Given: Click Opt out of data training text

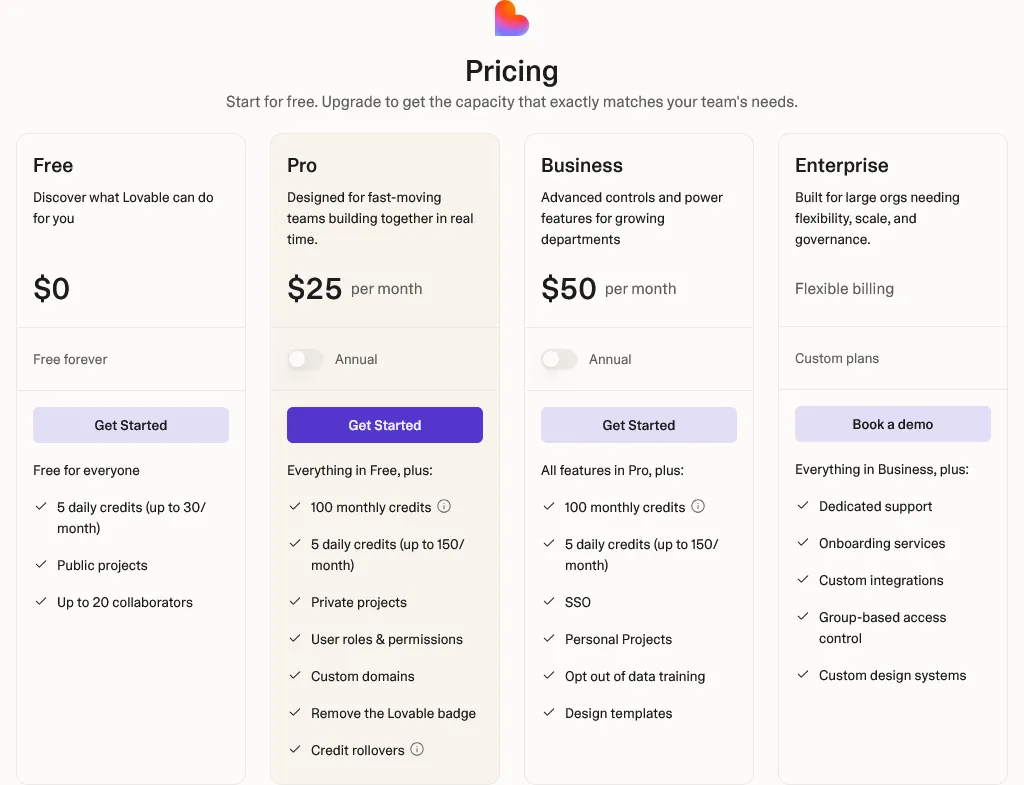Looking at the screenshot, I should pos(634,676).
